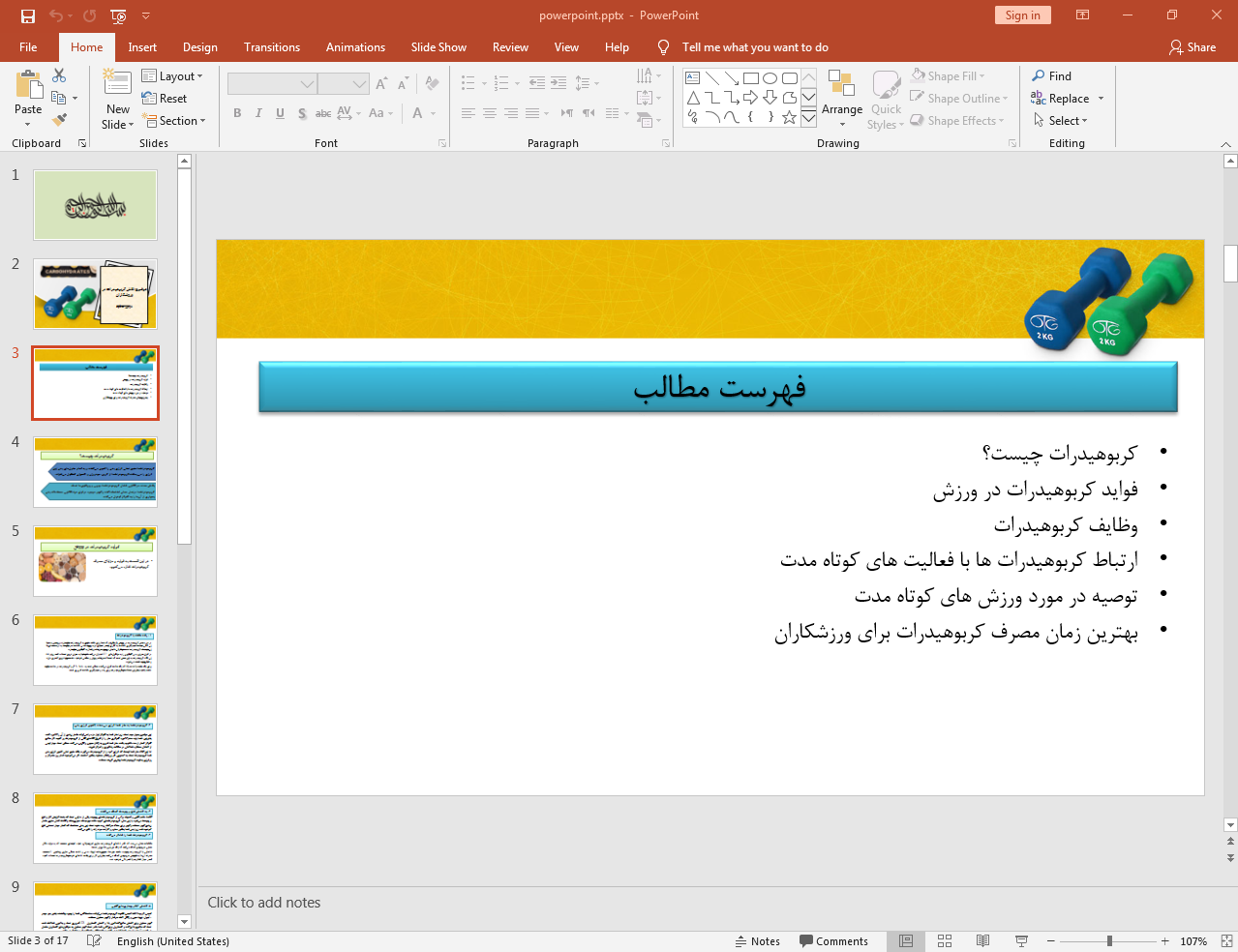The image size is (1238, 952).
Task: Select the Format Painter tool
Action: (x=58, y=119)
